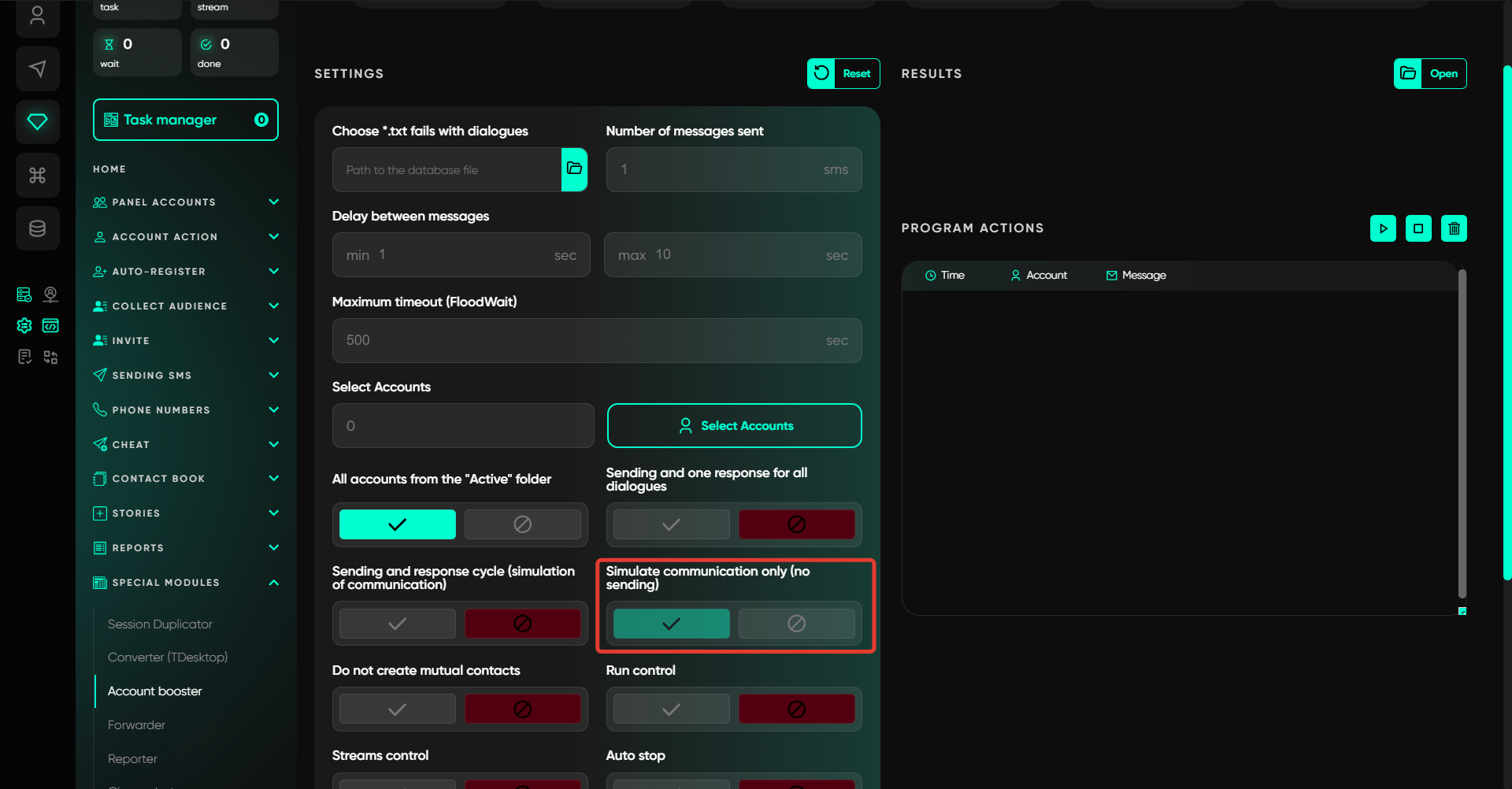Enable Do not create mutual contacts
This screenshot has height=789, width=1512.
pos(397,709)
